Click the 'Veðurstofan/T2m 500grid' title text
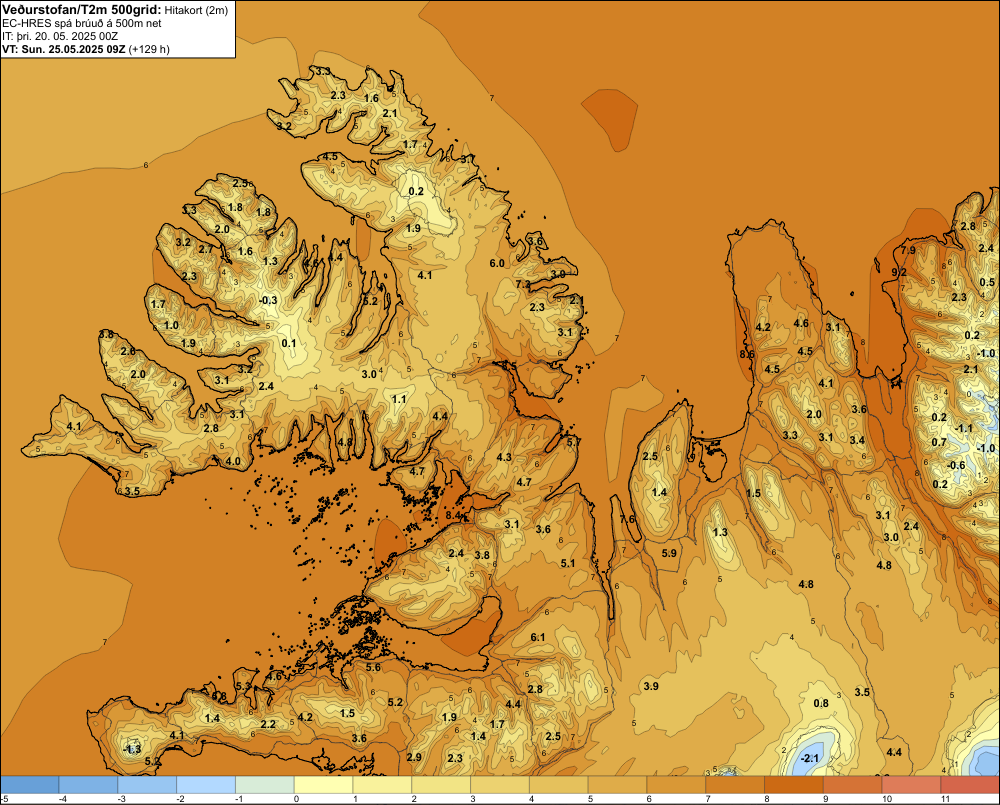The width and height of the screenshot is (1000, 805). tap(80, 9)
